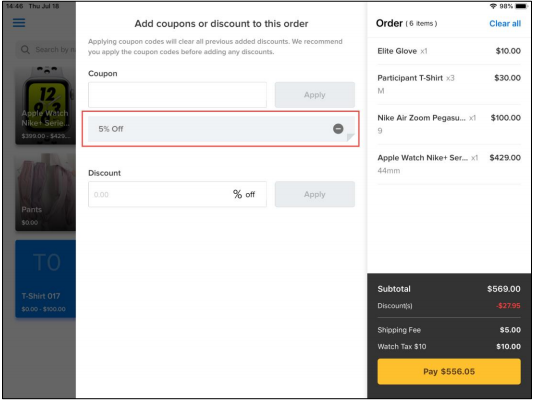533x401 pixels.
Task: Tap the battery status icon
Action: 521,6
